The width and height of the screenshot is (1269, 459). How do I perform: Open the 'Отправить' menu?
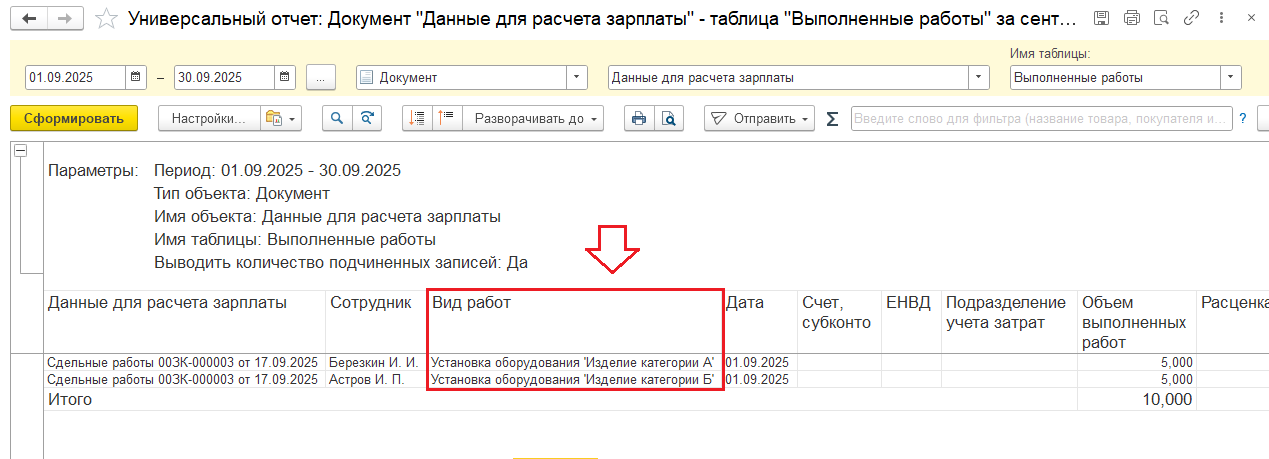pyautogui.click(x=759, y=118)
